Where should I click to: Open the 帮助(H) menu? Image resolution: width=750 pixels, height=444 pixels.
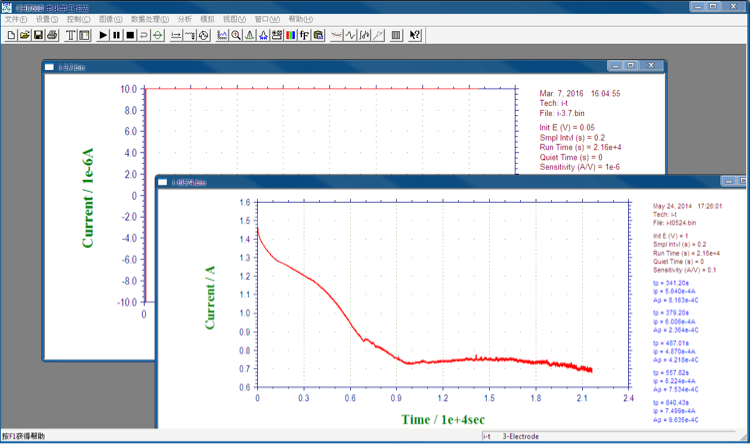(300, 19)
